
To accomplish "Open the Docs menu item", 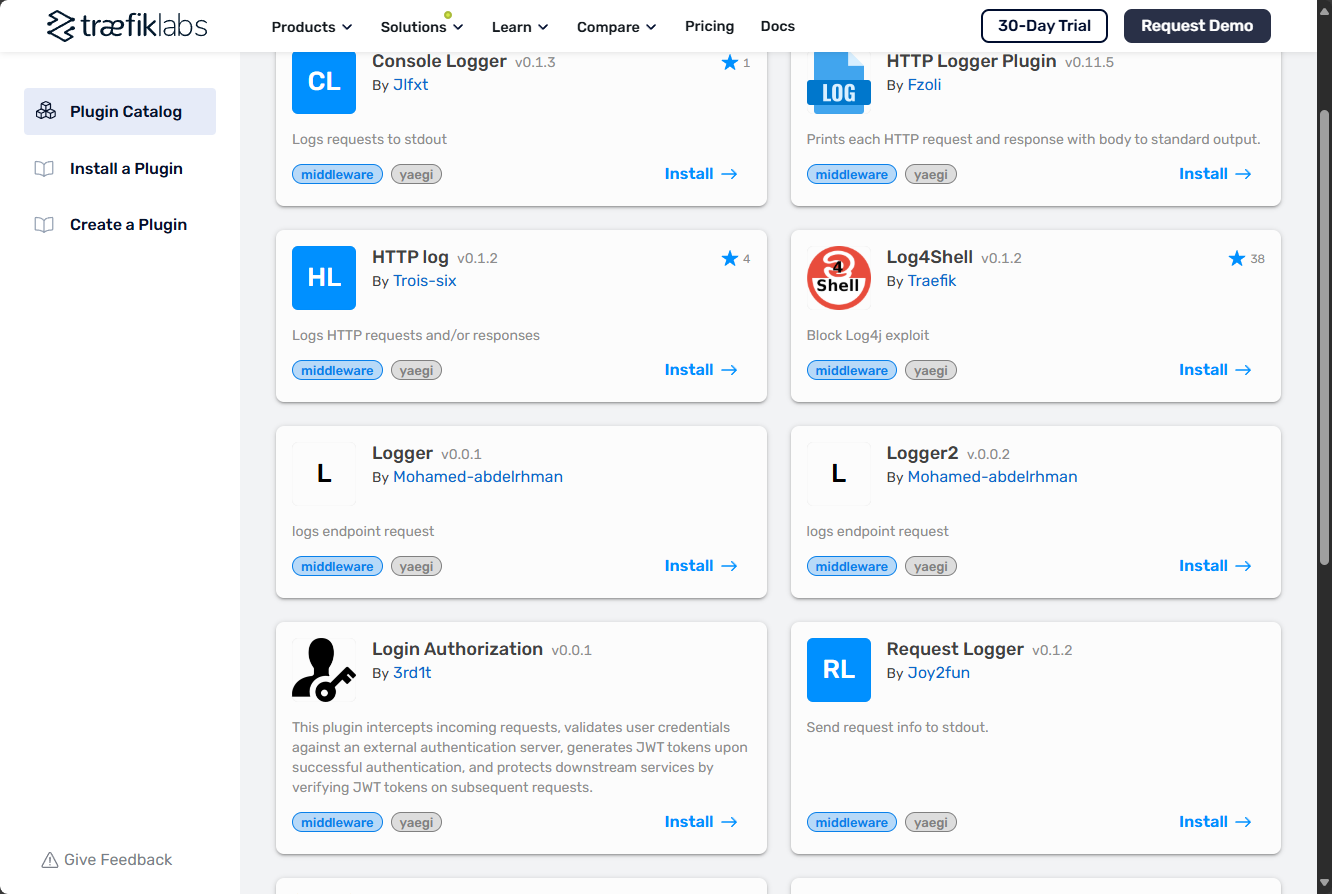I will coord(778,26).
